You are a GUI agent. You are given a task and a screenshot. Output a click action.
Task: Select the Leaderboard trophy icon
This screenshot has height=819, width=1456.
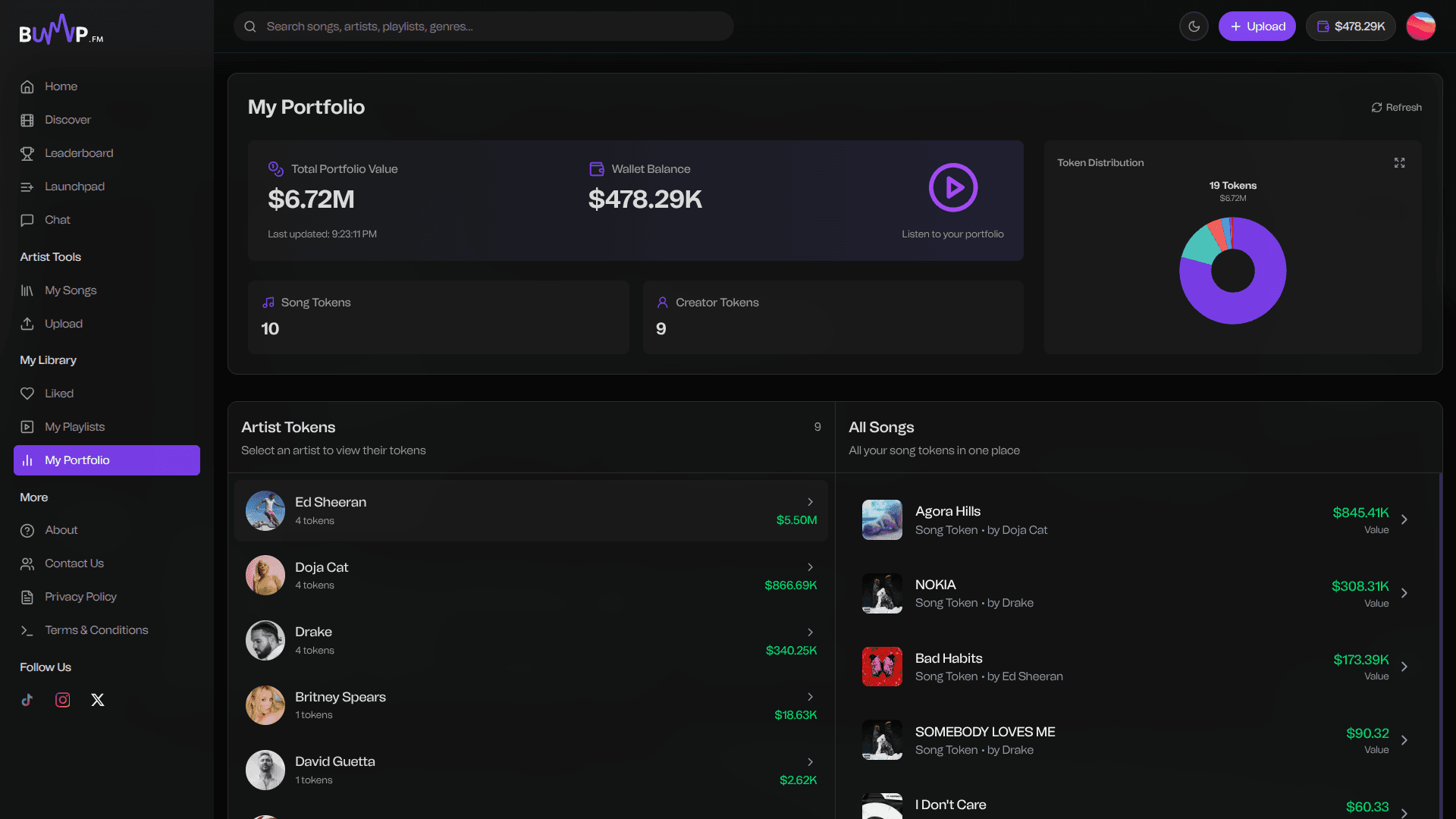(27, 153)
